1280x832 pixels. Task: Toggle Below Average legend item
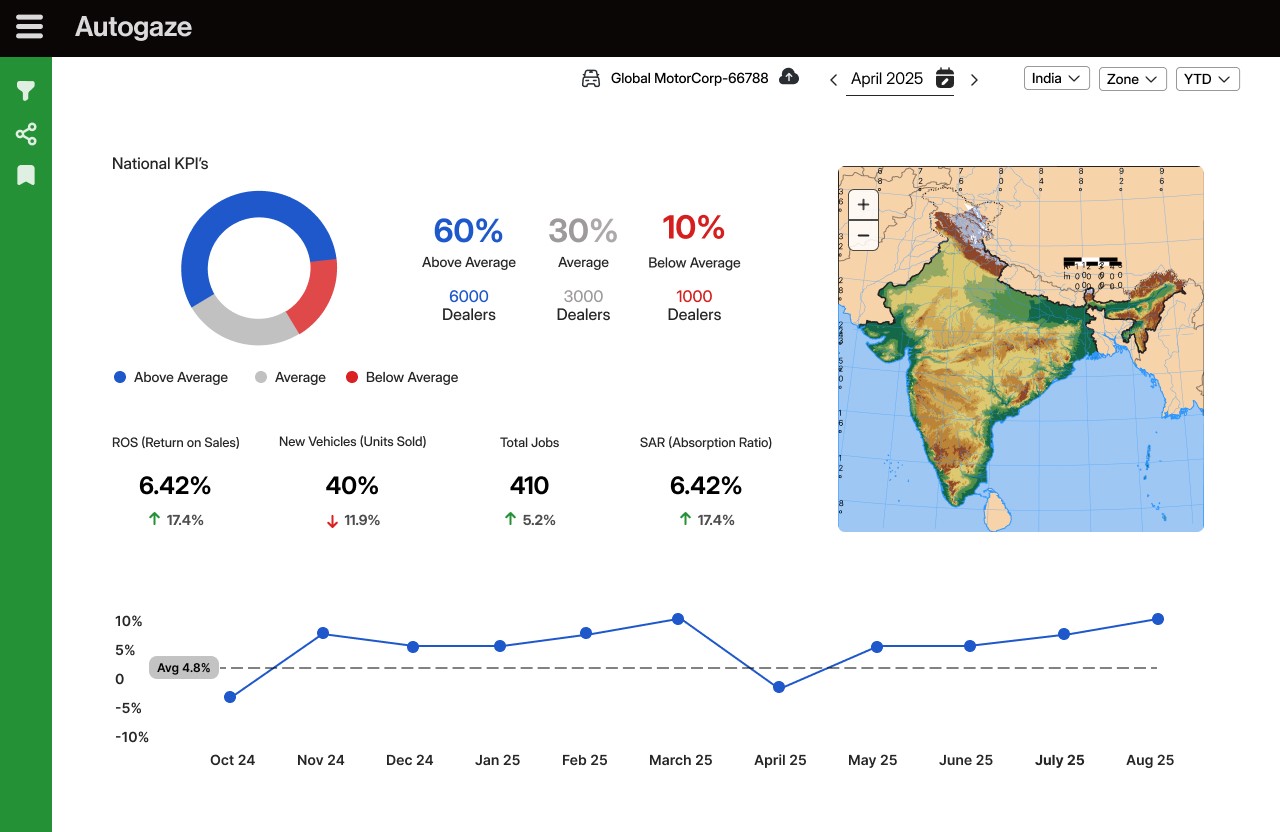click(x=402, y=377)
